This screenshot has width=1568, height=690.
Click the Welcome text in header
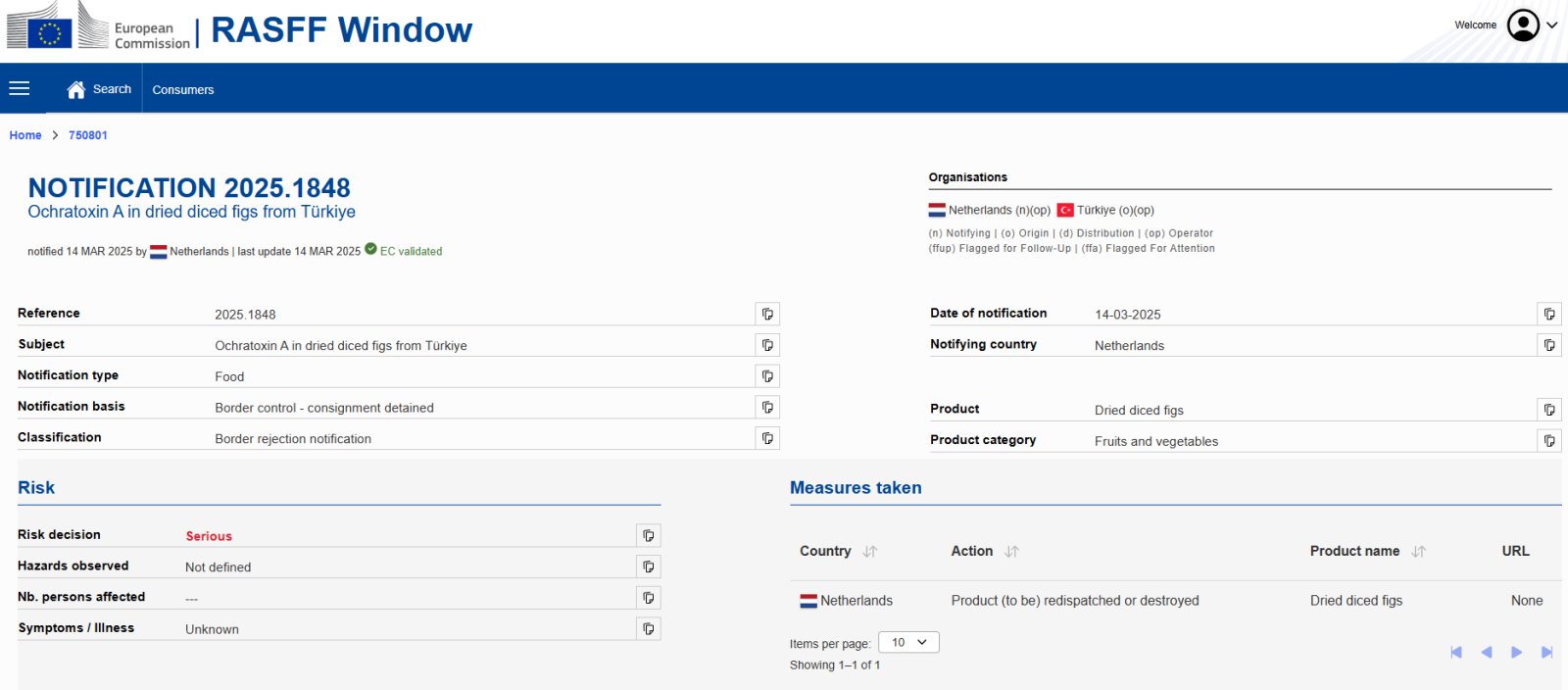tap(1475, 25)
